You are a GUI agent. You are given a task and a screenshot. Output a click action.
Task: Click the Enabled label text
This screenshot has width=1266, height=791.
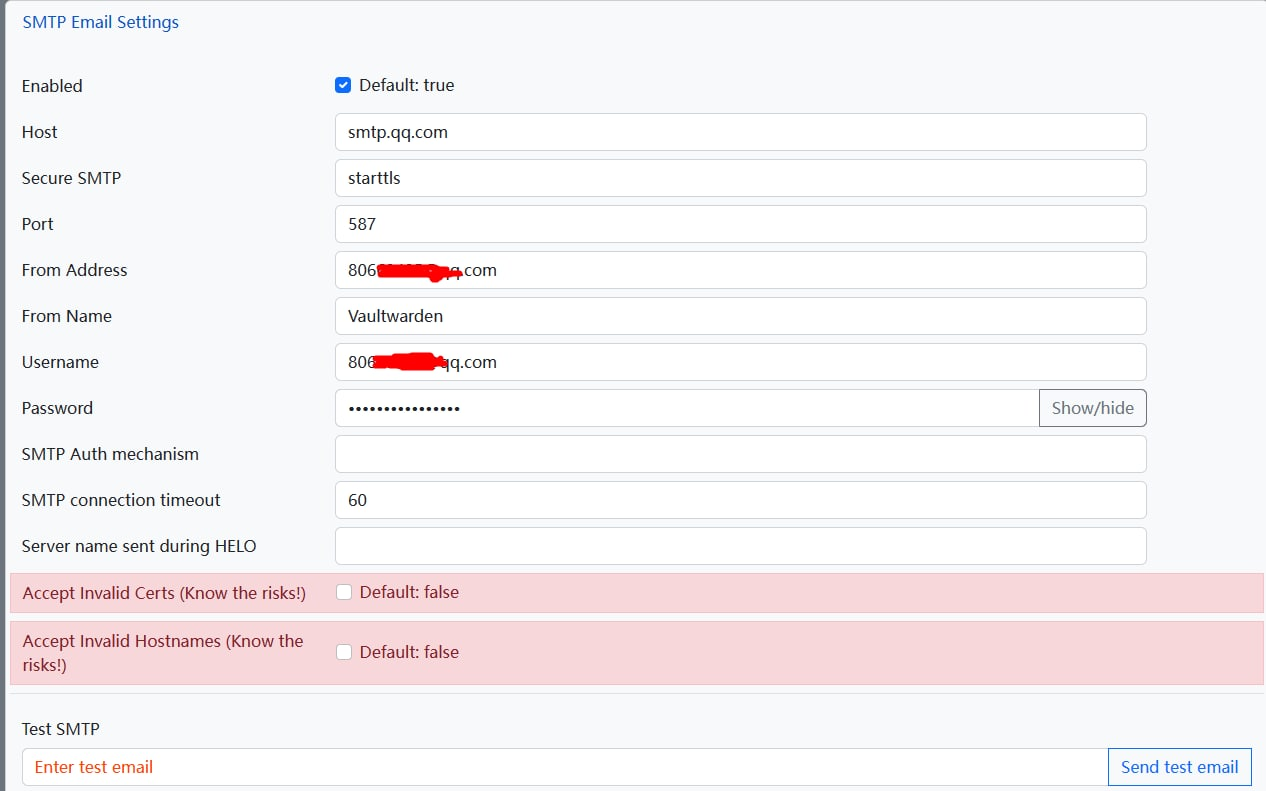point(52,86)
